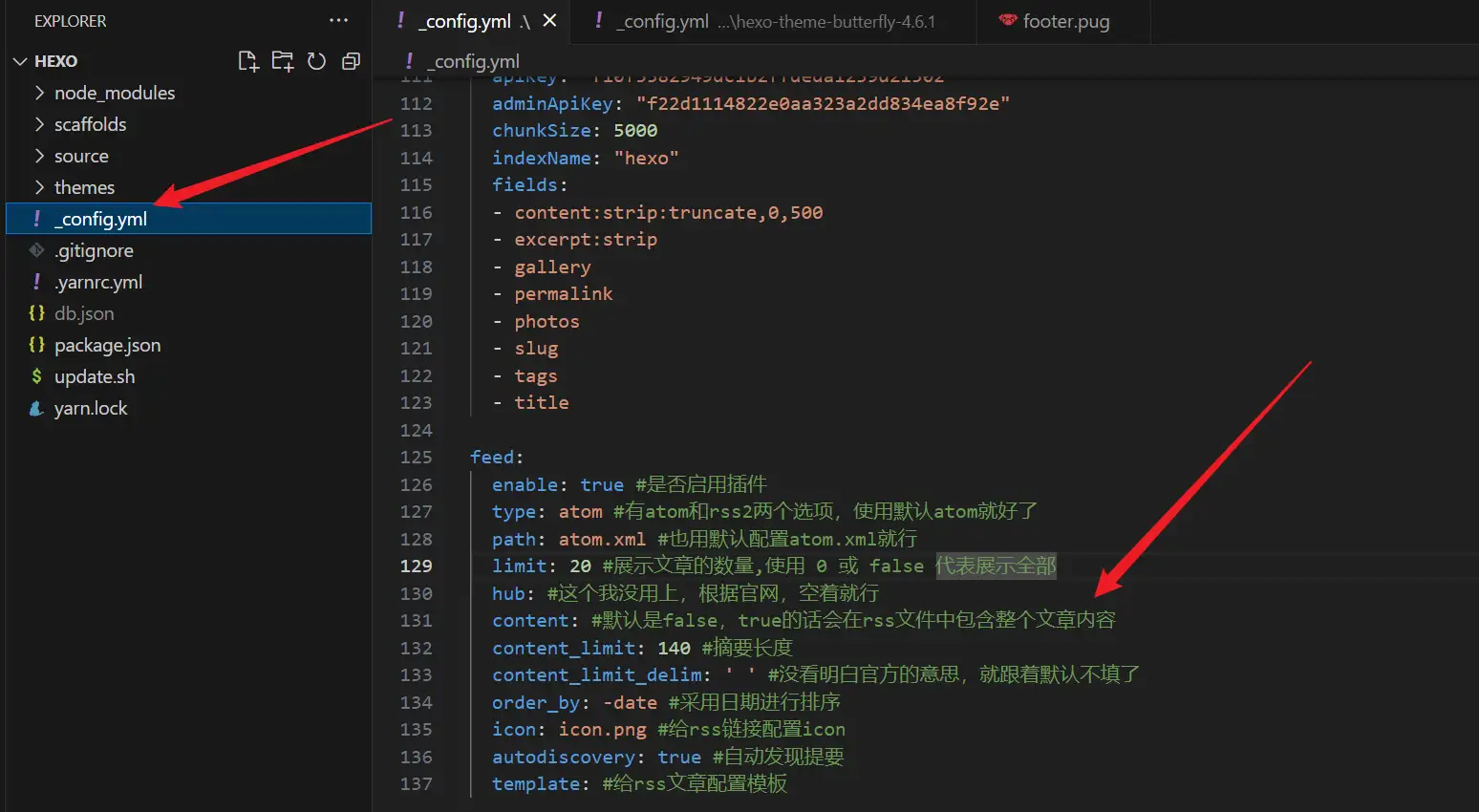Image resolution: width=1479 pixels, height=812 pixels.
Task: Switch to the butterfly theme _config.yml tab
Action: tap(774, 21)
